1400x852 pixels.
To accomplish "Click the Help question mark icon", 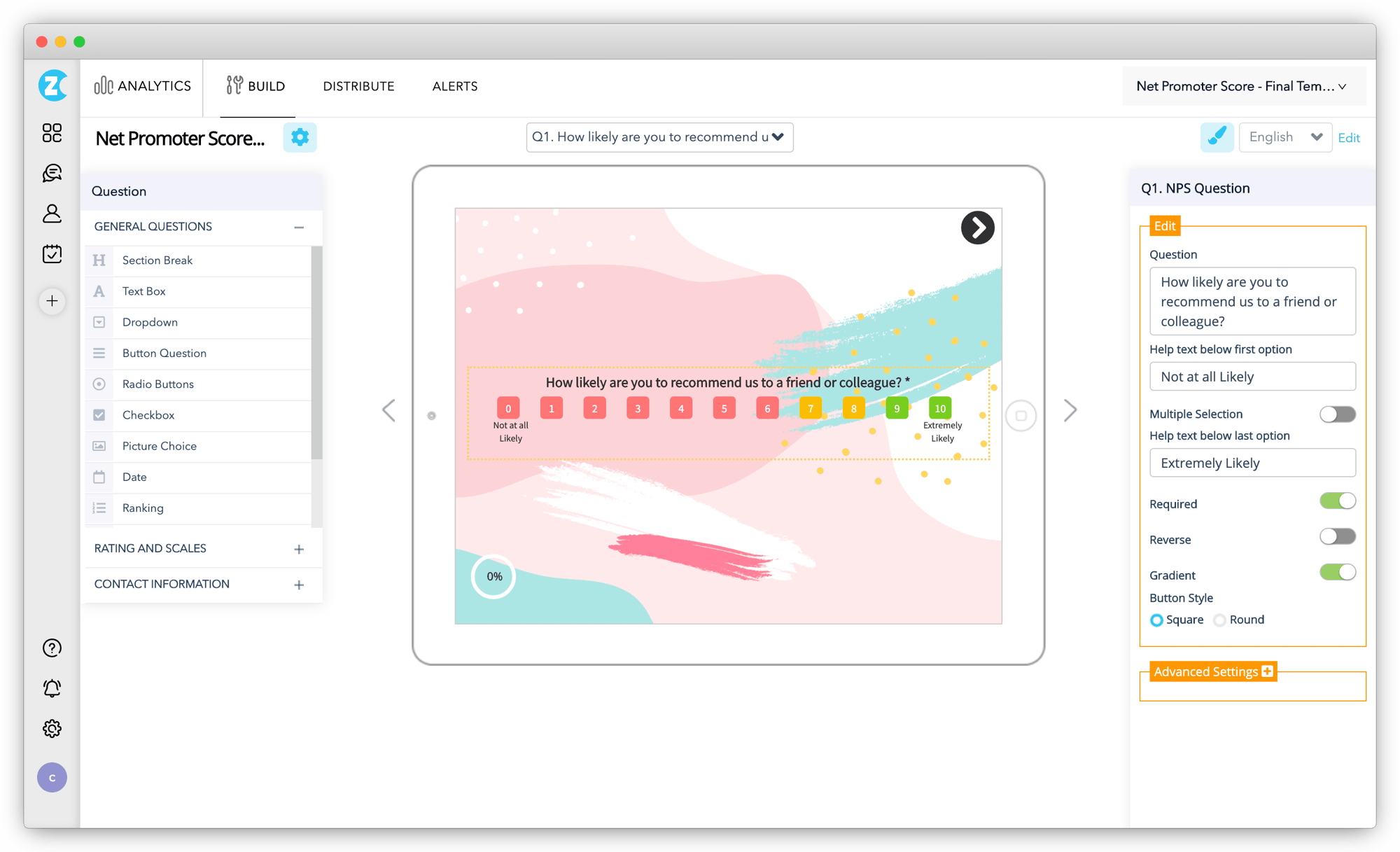I will coord(51,648).
